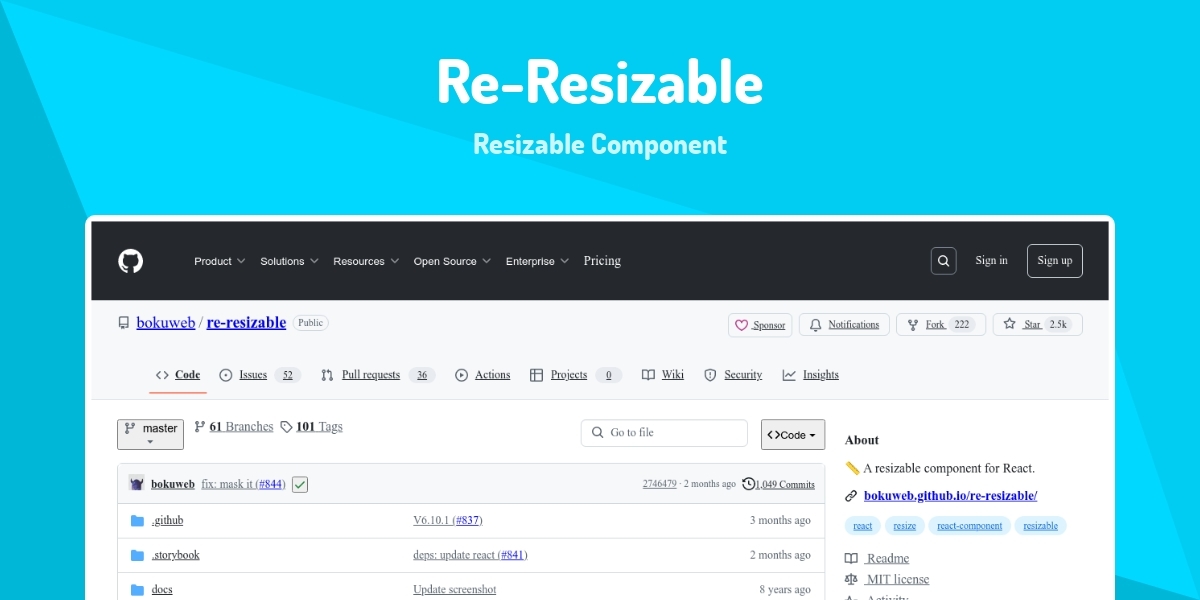This screenshot has height=600, width=1200.
Task: Star the repository using the star icon
Action: [1011, 324]
